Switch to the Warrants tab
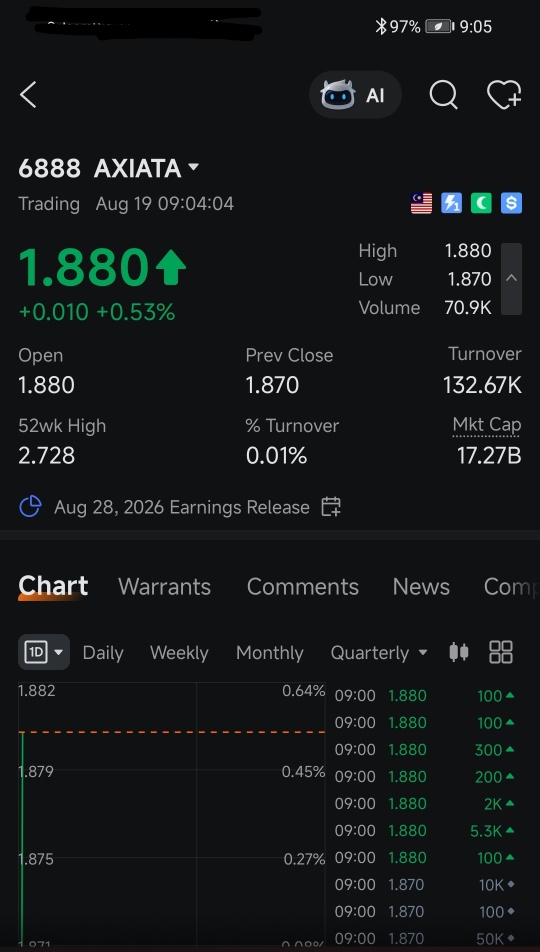Screen dimensions: 540x952 point(165,586)
